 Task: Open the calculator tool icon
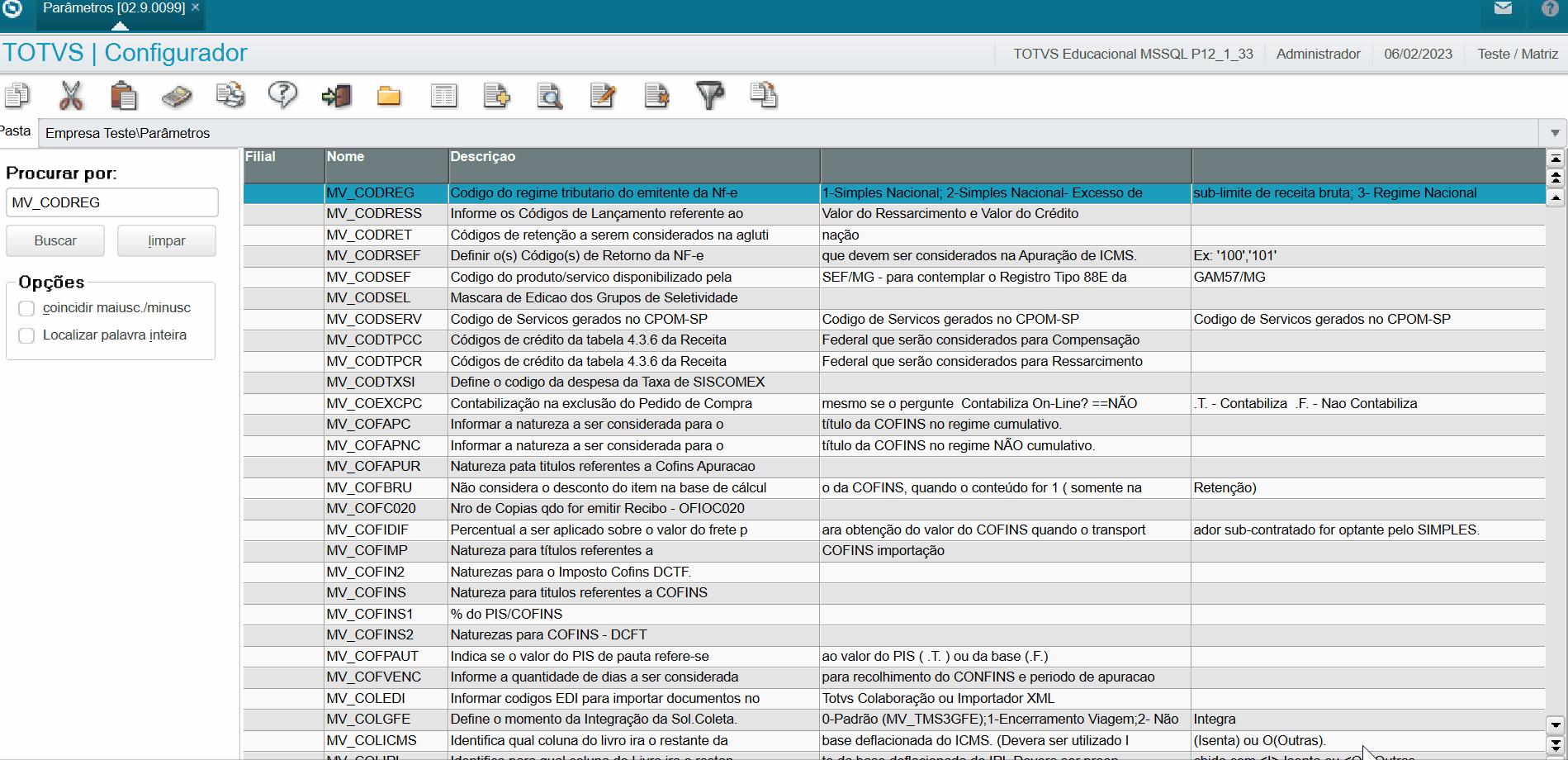coord(177,96)
